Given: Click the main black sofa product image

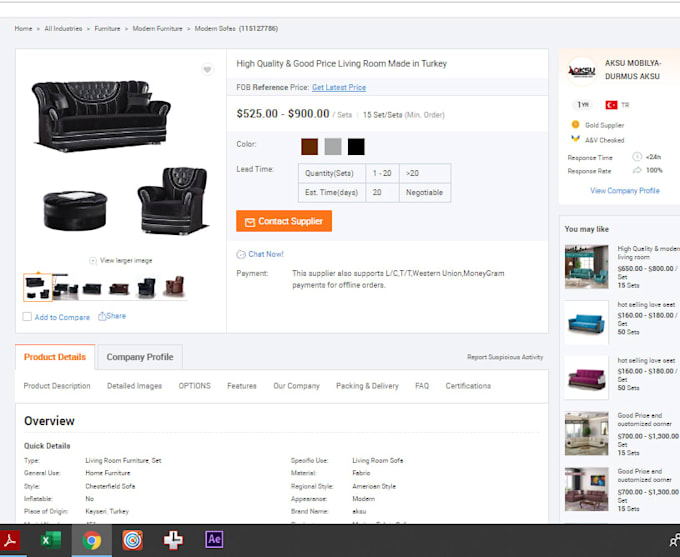Looking at the screenshot, I should pyautogui.click(x=101, y=115).
